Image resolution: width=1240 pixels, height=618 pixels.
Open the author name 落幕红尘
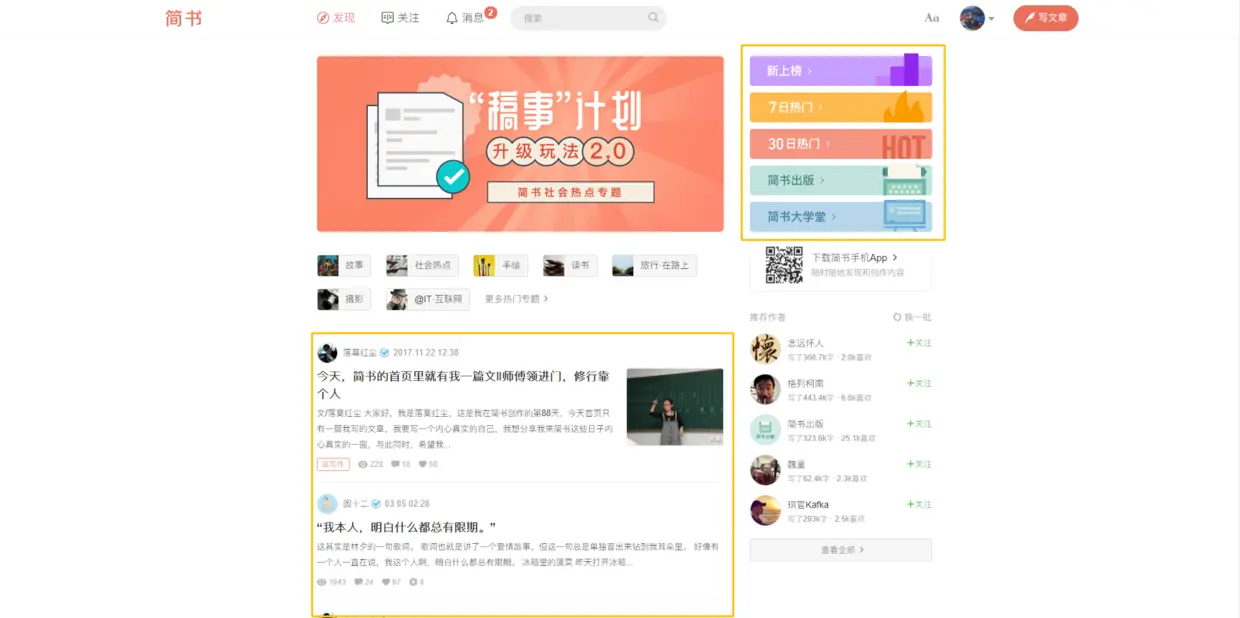[x=359, y=353]
